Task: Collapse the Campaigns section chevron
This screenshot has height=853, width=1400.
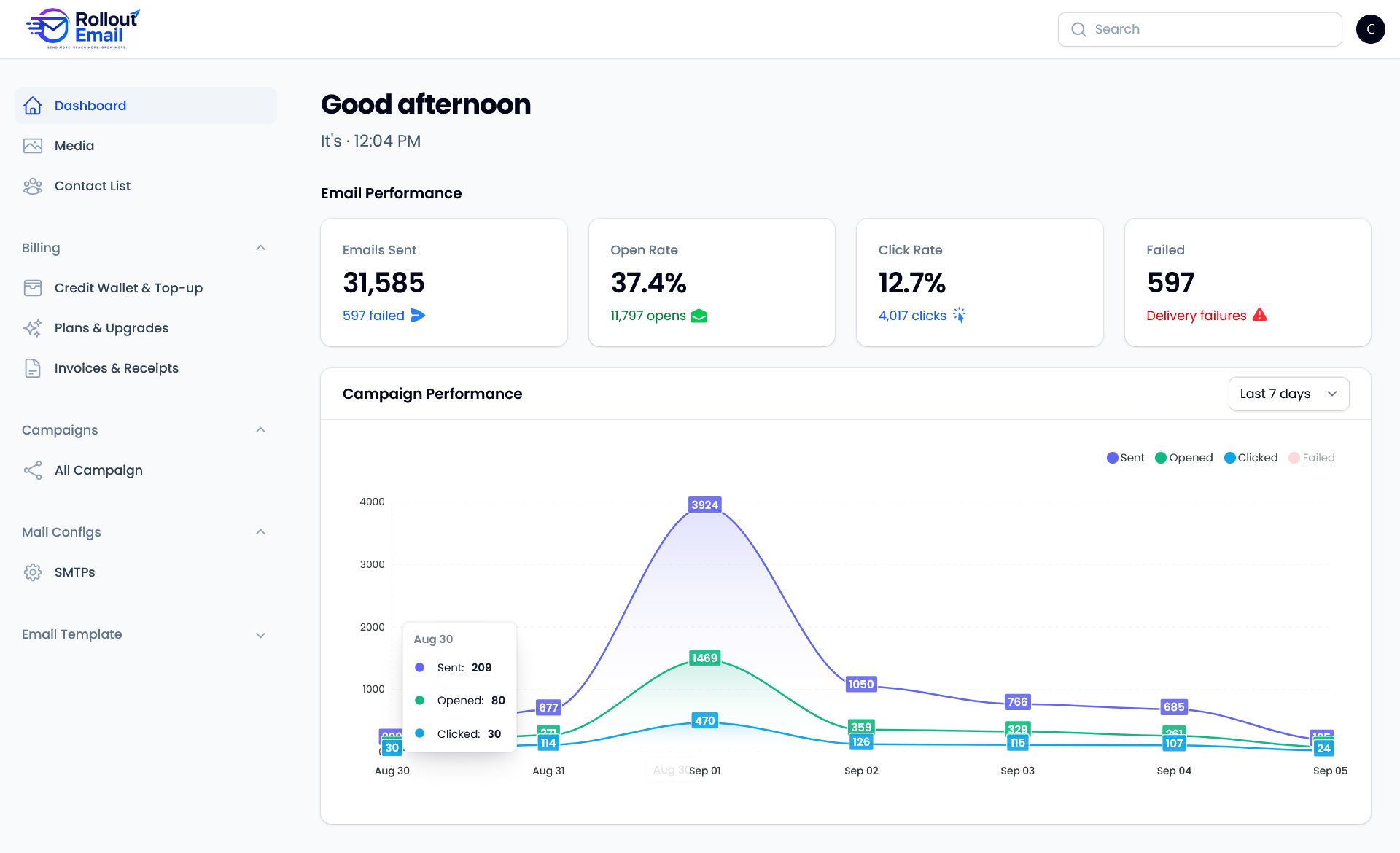Action: 260,430
